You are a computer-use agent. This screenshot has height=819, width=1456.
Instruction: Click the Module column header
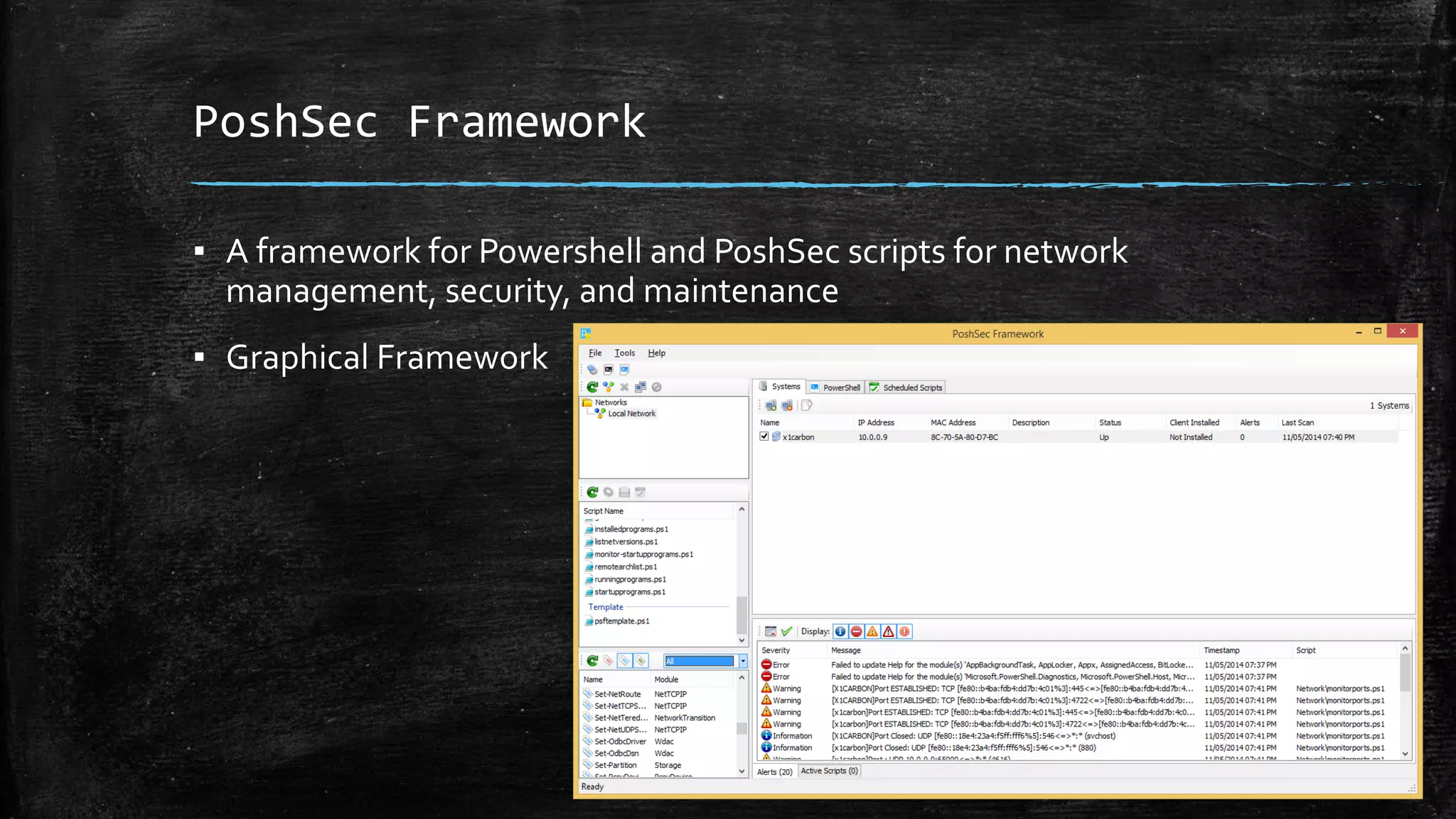click(692, 680)
